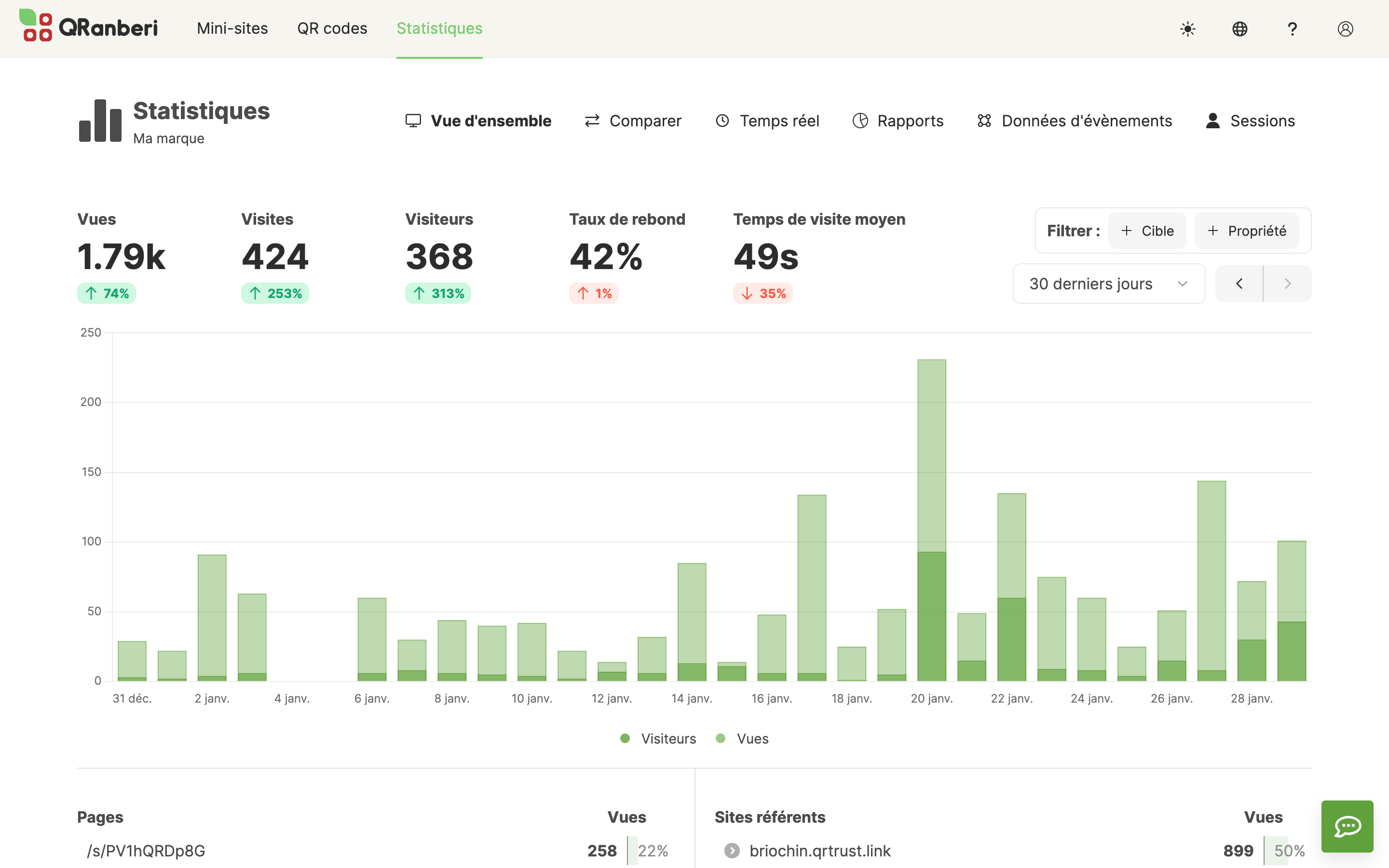Screen dimensions: 1389x868
Task: Click the help question mark icon
Action: coord(1292,29)
